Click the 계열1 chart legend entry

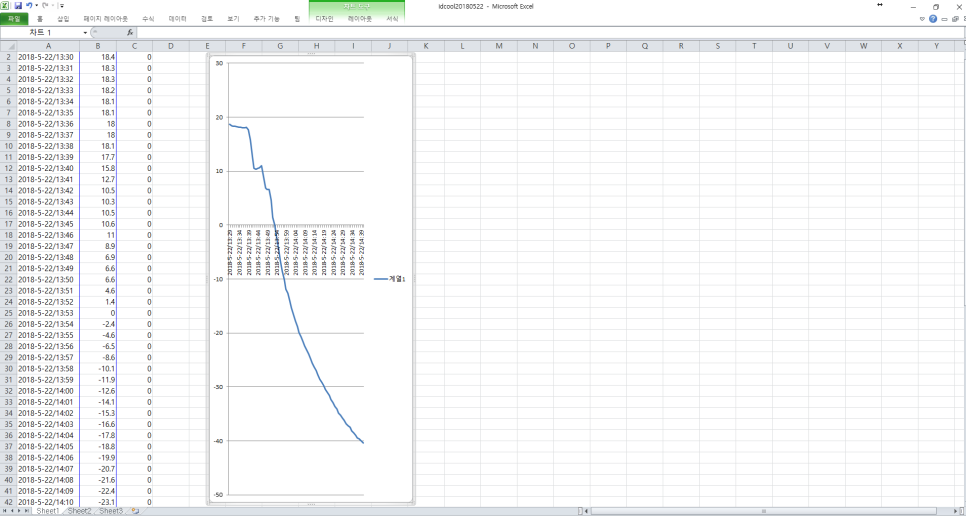(x=390, y=279)
